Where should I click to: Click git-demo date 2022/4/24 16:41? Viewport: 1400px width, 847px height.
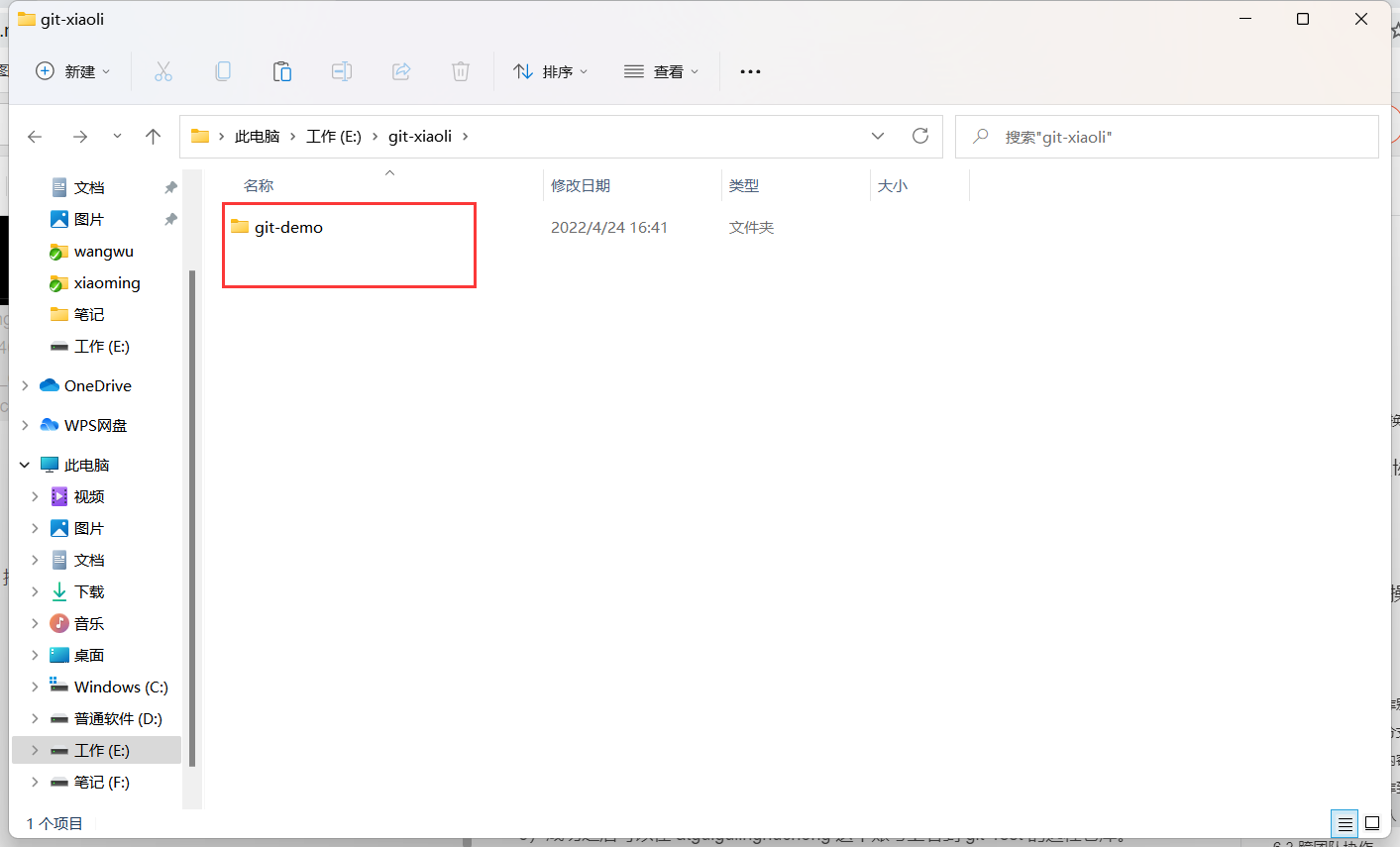point(609,227)
